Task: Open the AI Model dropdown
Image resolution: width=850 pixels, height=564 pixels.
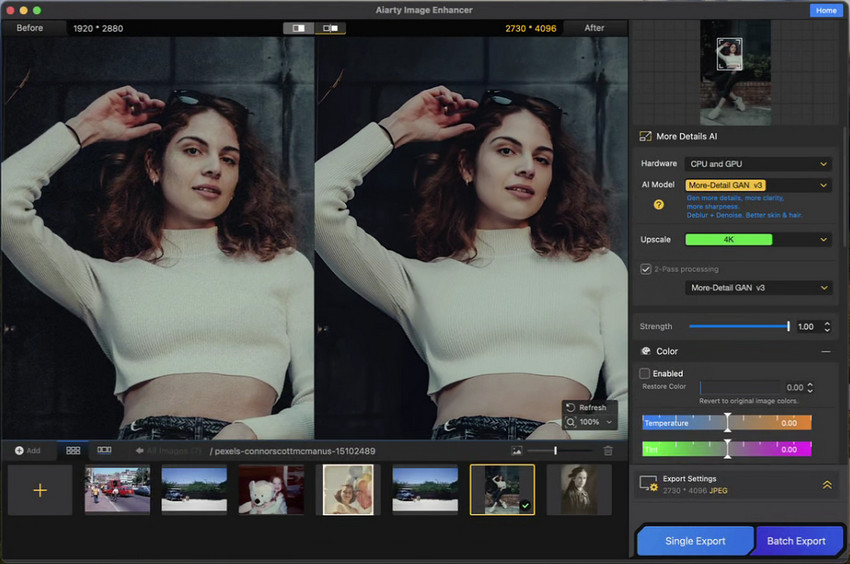Action: [758, 185]
